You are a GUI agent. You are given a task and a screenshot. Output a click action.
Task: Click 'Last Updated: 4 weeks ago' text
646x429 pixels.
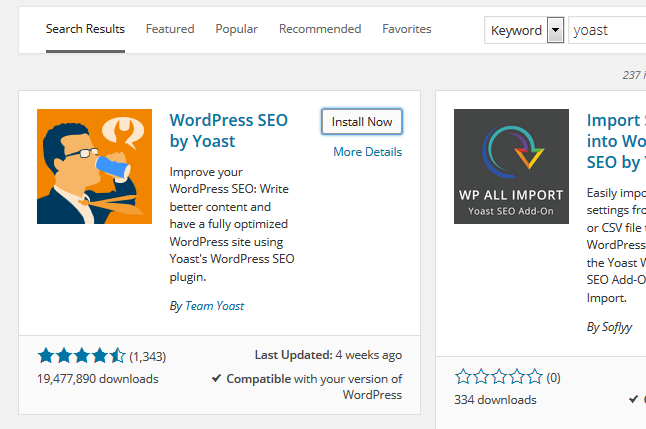tap(328, 355)
